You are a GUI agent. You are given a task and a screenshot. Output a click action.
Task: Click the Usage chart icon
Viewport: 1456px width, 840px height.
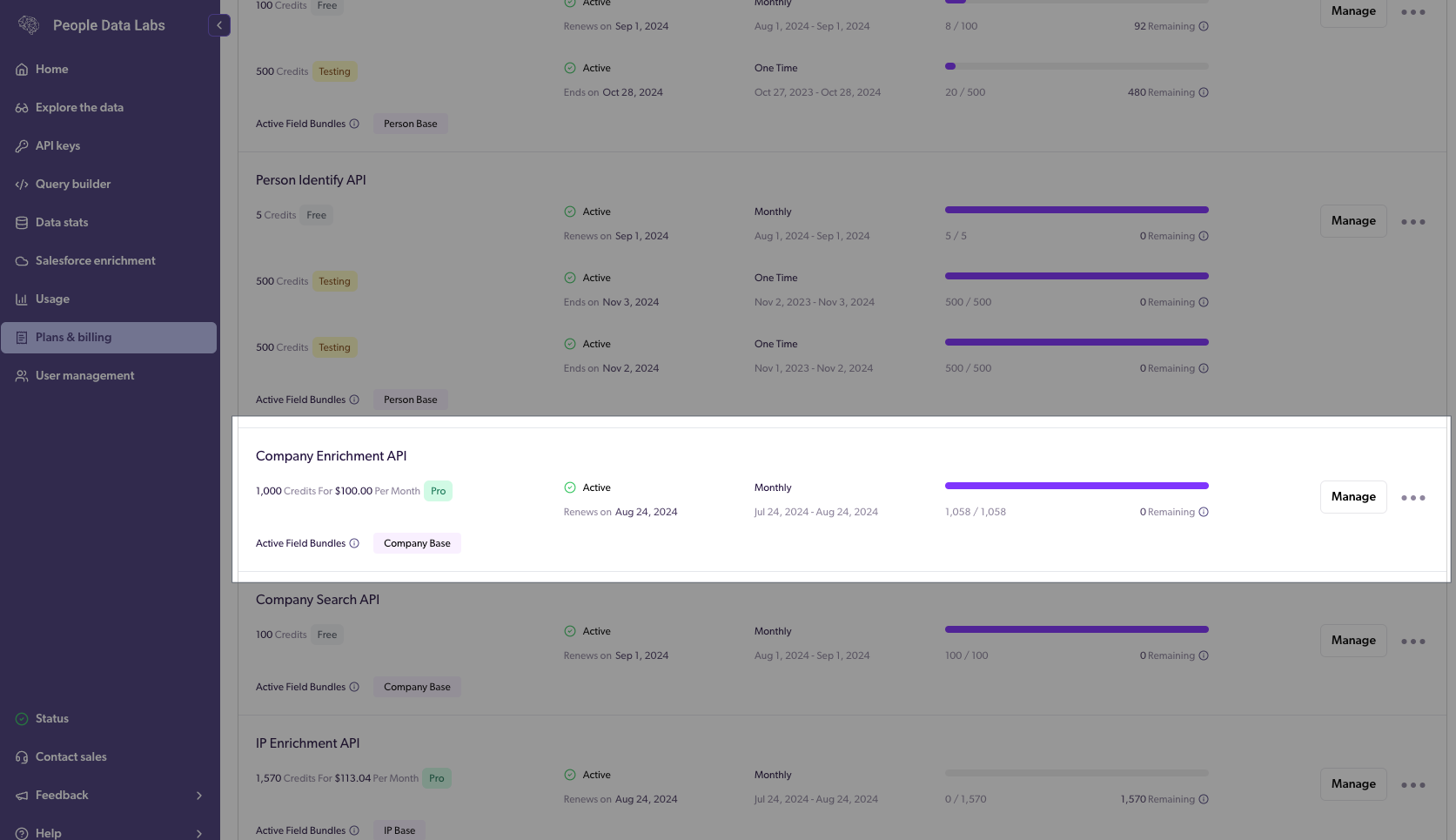tap(22, 299)
